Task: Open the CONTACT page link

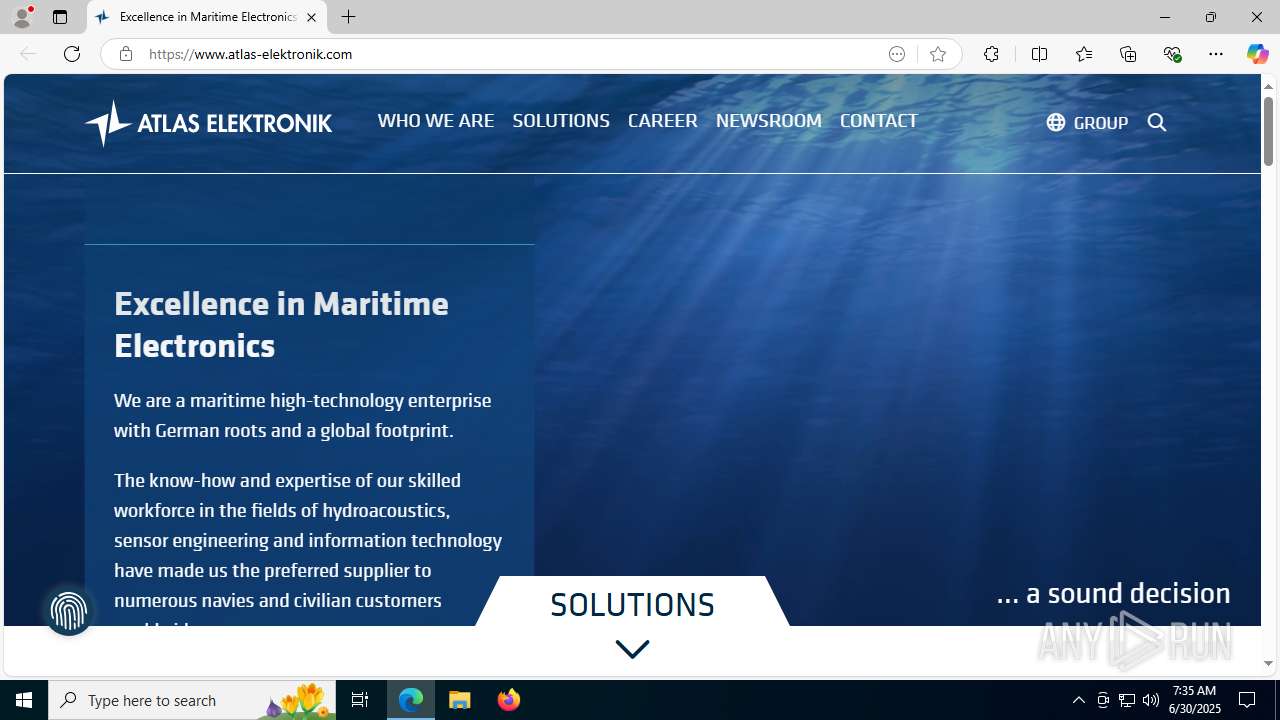Action: (x=879, y=120)
